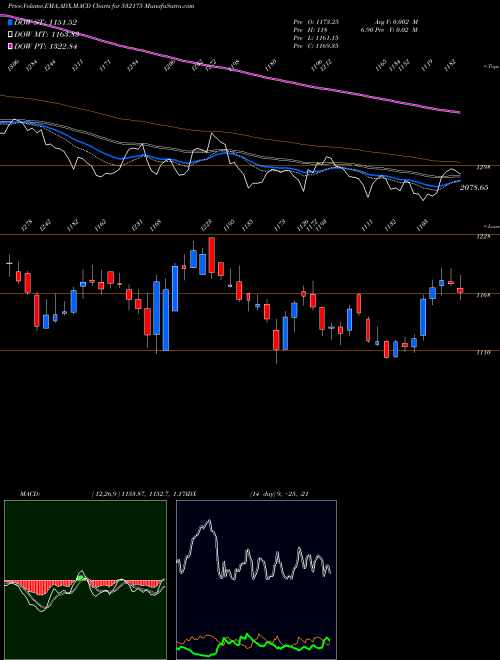Click the MACD: panel heading
Image resolution: width=500 pixels, height=660 pixels.
click(x=29, y=494)
